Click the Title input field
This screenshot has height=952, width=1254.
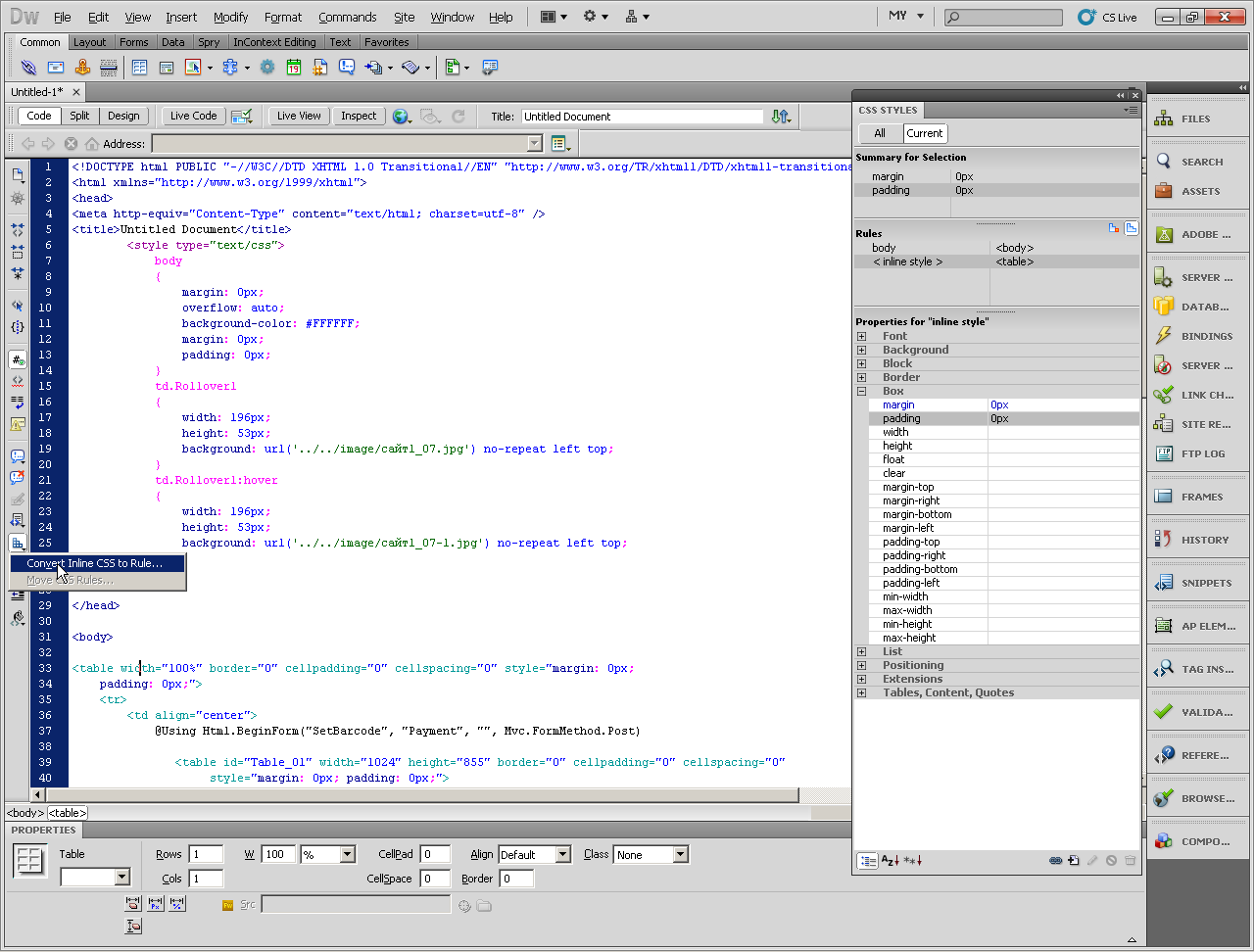click(x=642, y=117)
